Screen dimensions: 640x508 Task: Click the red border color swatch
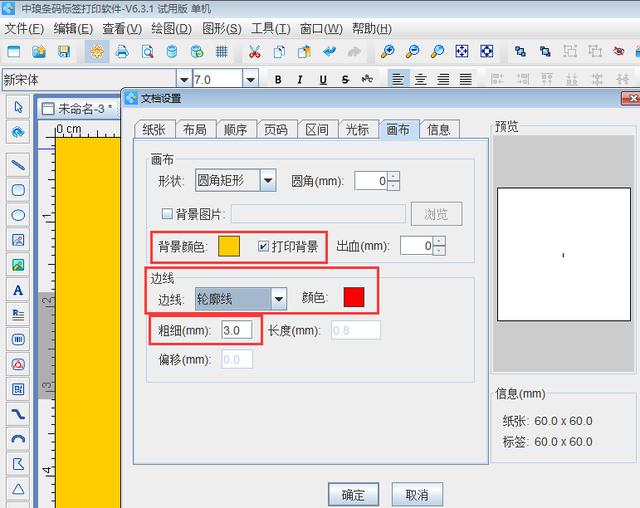point(354,297)
